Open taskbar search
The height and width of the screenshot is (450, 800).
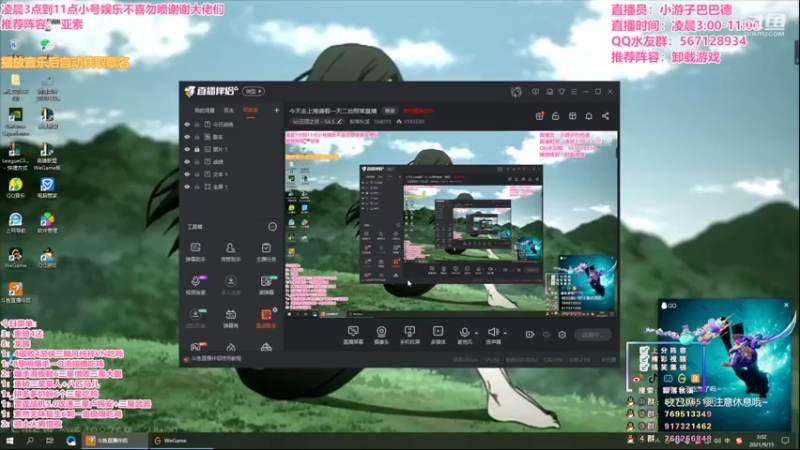pos(30,440)
